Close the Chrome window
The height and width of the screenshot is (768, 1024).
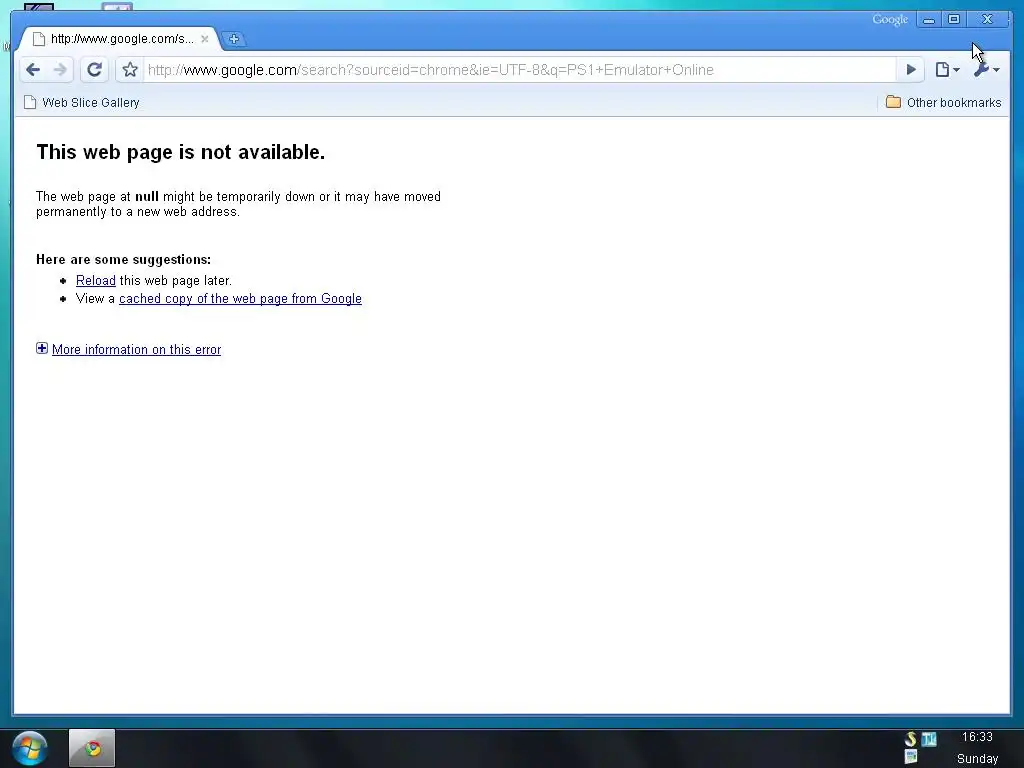pyautogui.click(x=987, y=20)
